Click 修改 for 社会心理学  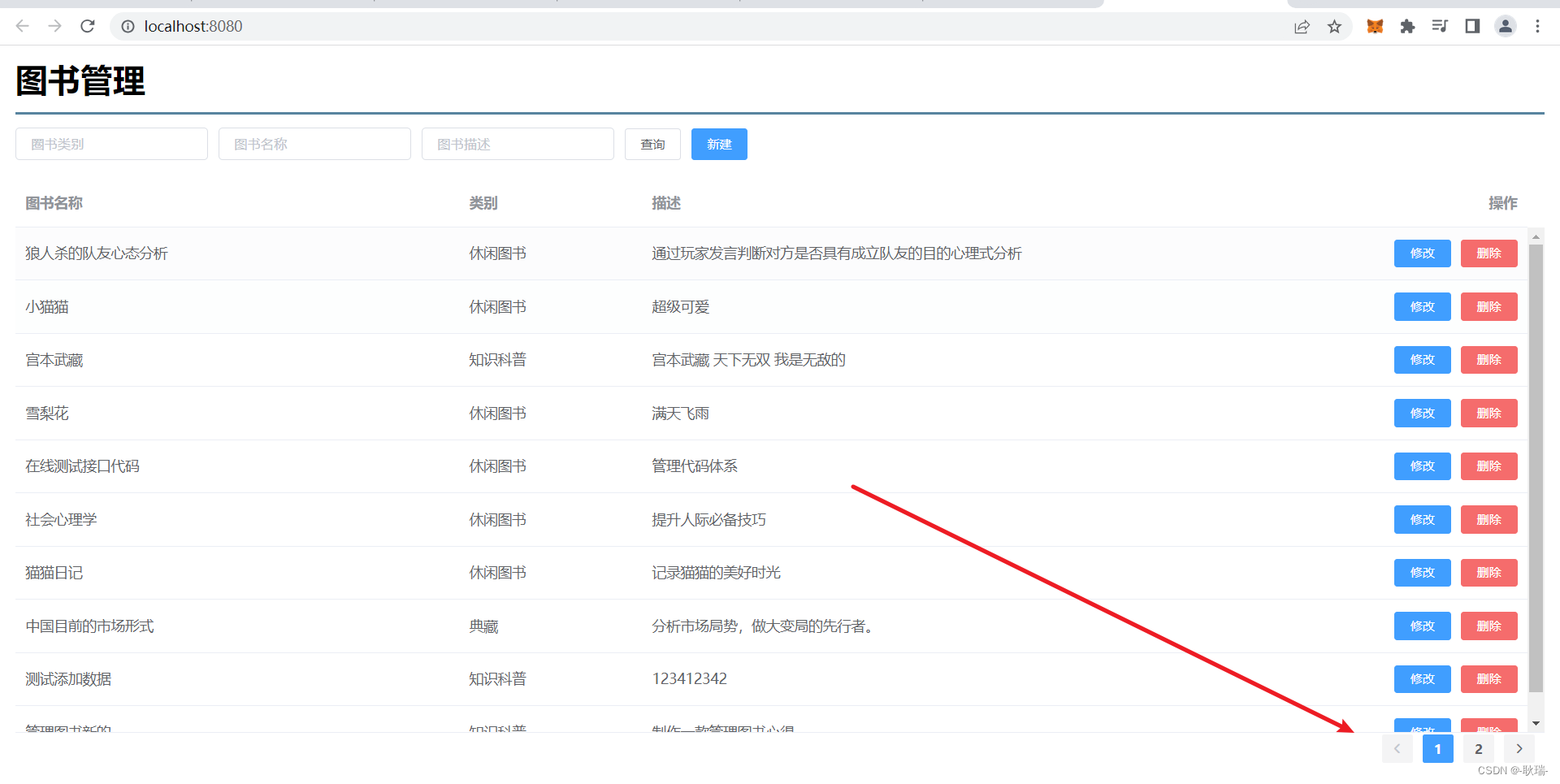click(1422, 519)
